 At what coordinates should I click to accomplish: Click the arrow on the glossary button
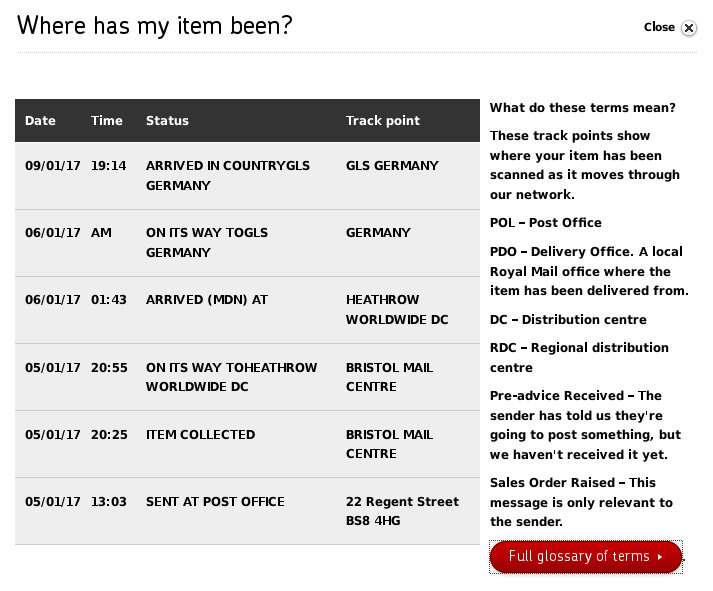pos(660,557)
